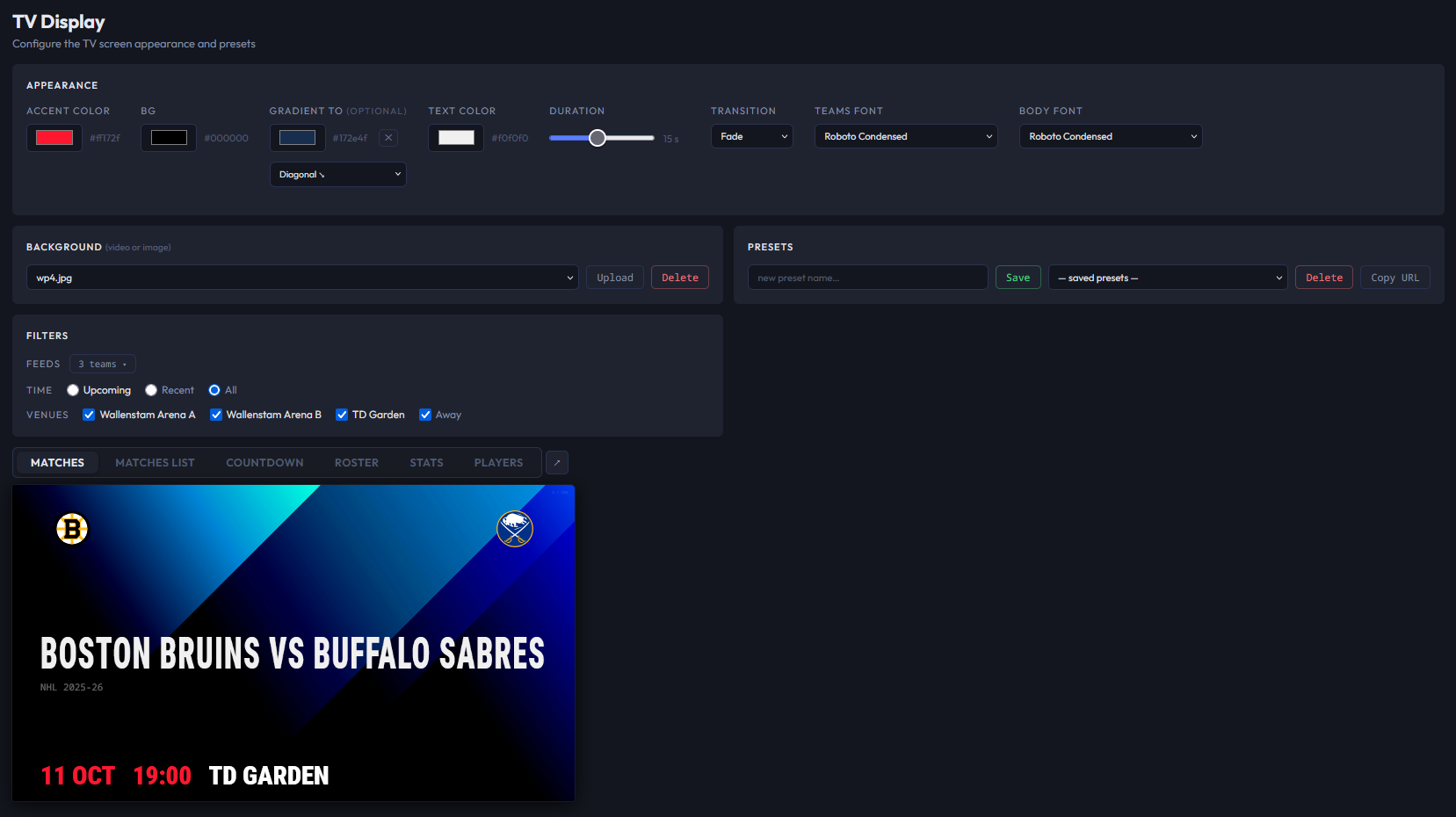
Task: Click the Duration slider handle
Action: (x=598, y=138)
